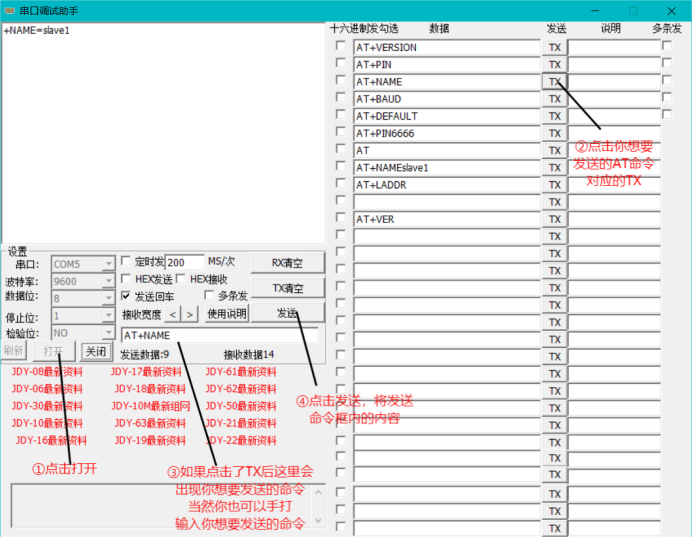The width and height of the screenshot is (692, 537).
Task: Open the 停止位 1 dropdown
Action: tap(109, 315)
